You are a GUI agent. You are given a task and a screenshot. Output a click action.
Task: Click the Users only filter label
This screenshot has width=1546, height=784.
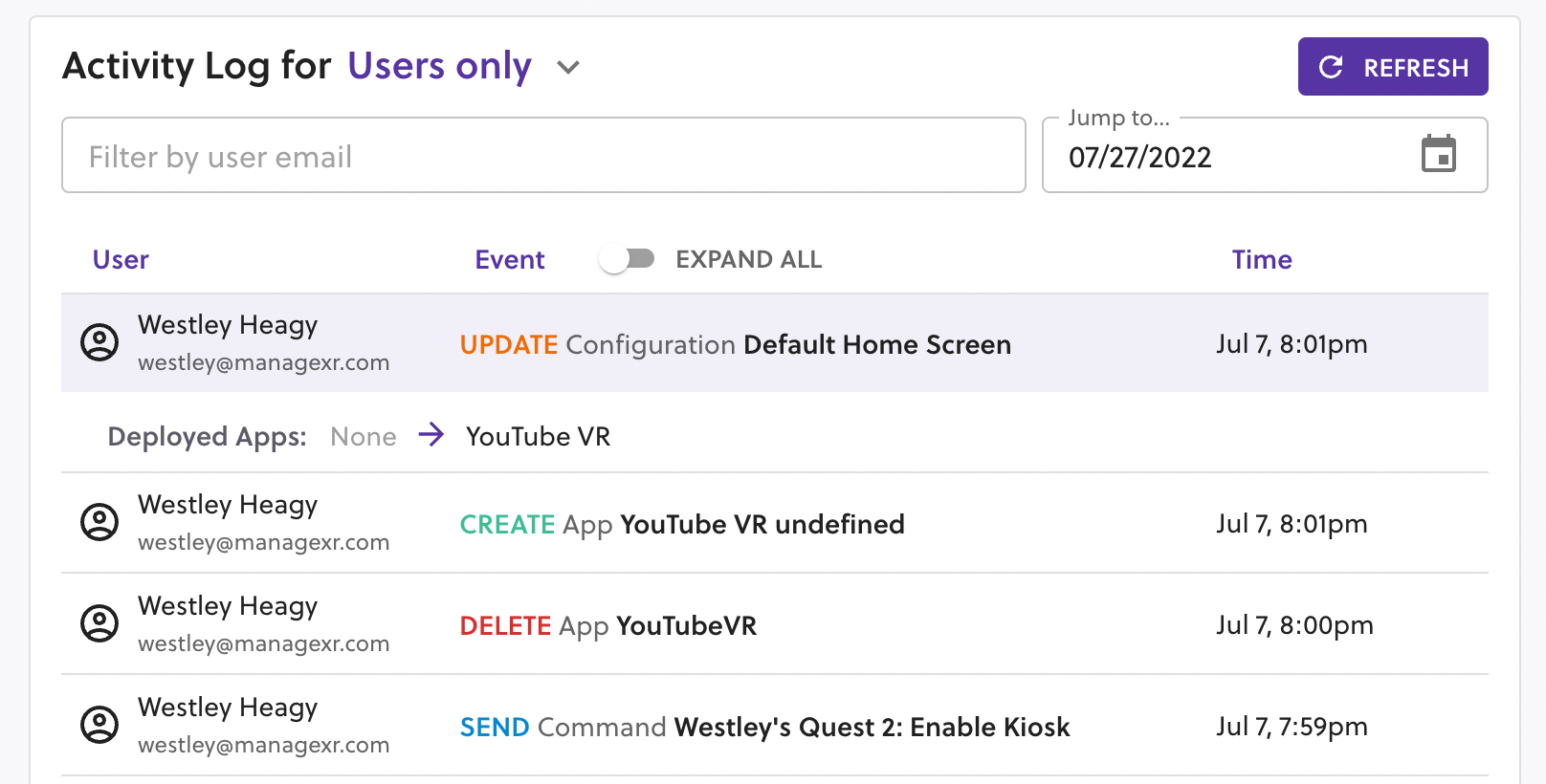tap(439, 66)
